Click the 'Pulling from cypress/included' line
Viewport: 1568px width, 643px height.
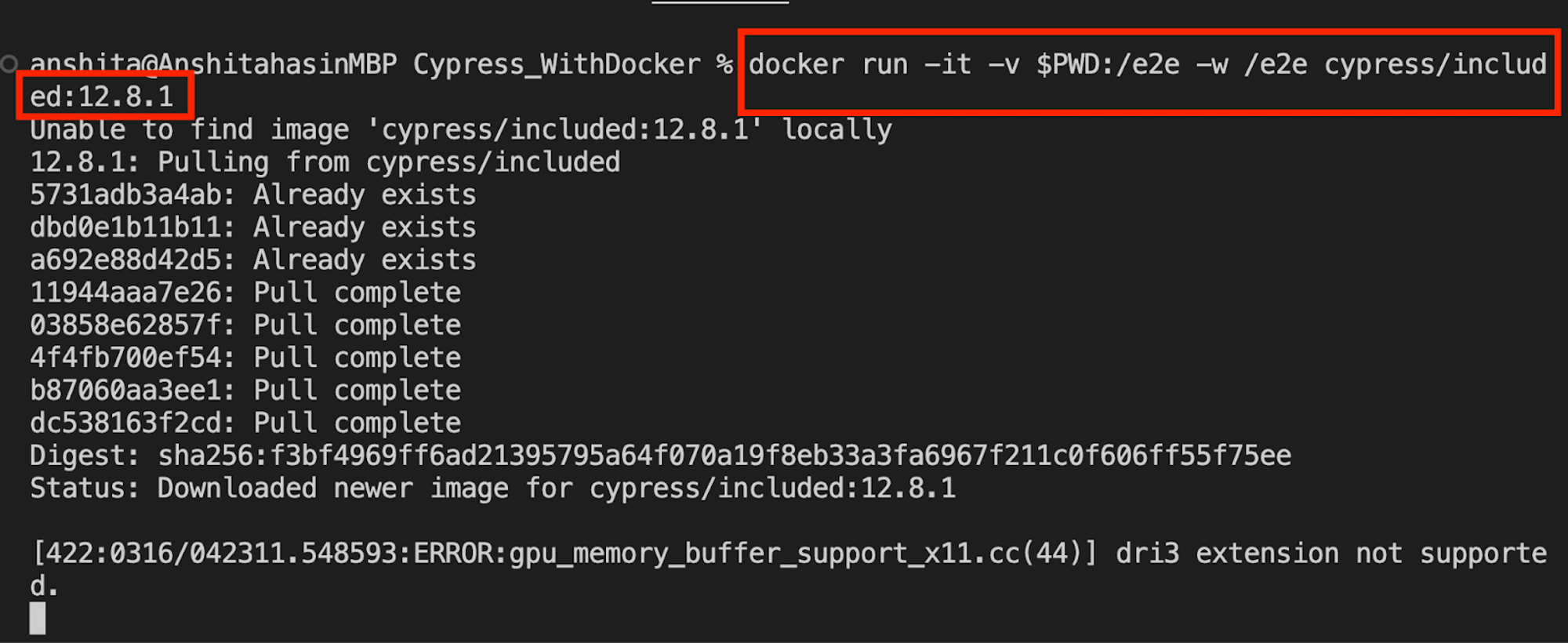(325, 162)
